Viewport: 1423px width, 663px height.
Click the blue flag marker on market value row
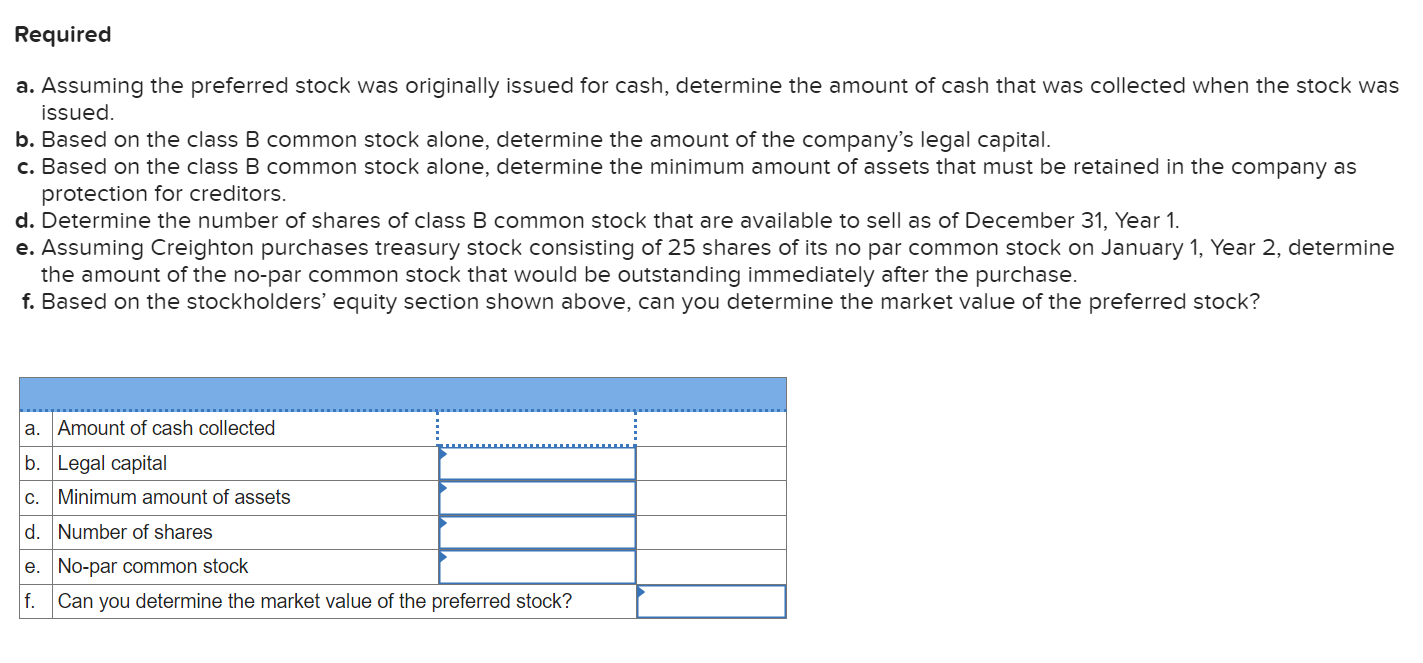point(642,592)
